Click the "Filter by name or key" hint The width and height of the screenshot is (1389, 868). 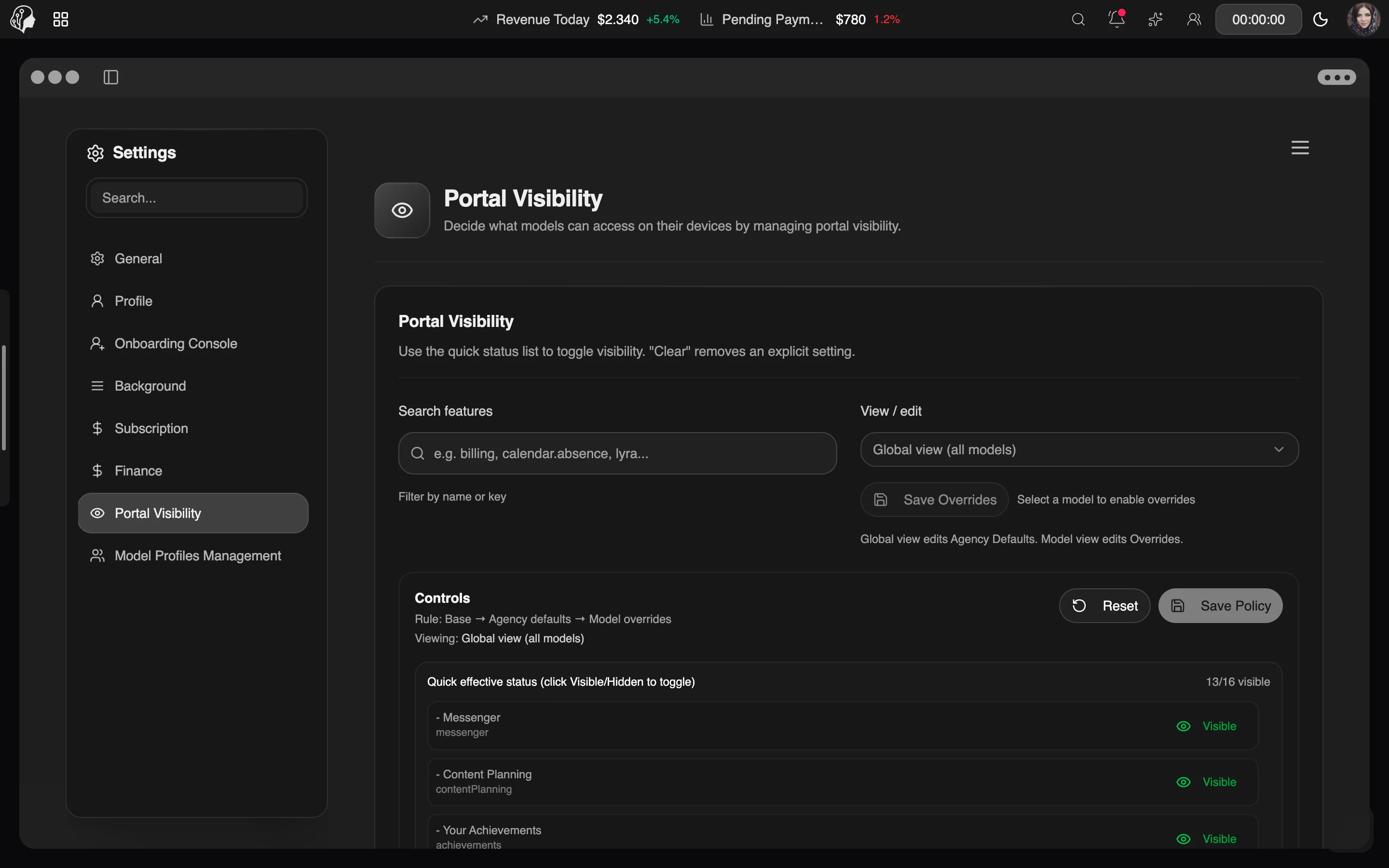point(452,497)
